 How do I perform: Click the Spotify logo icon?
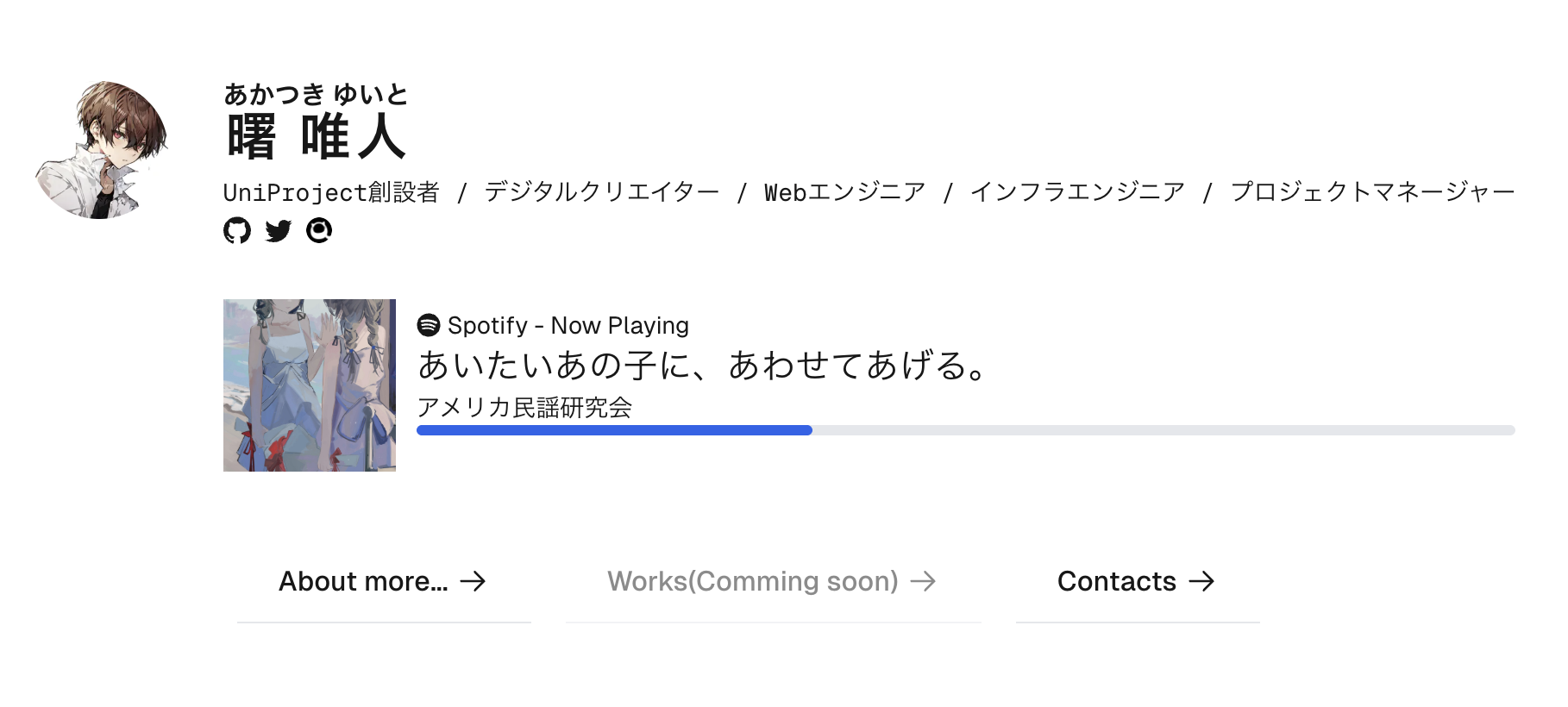coord(428,325)
